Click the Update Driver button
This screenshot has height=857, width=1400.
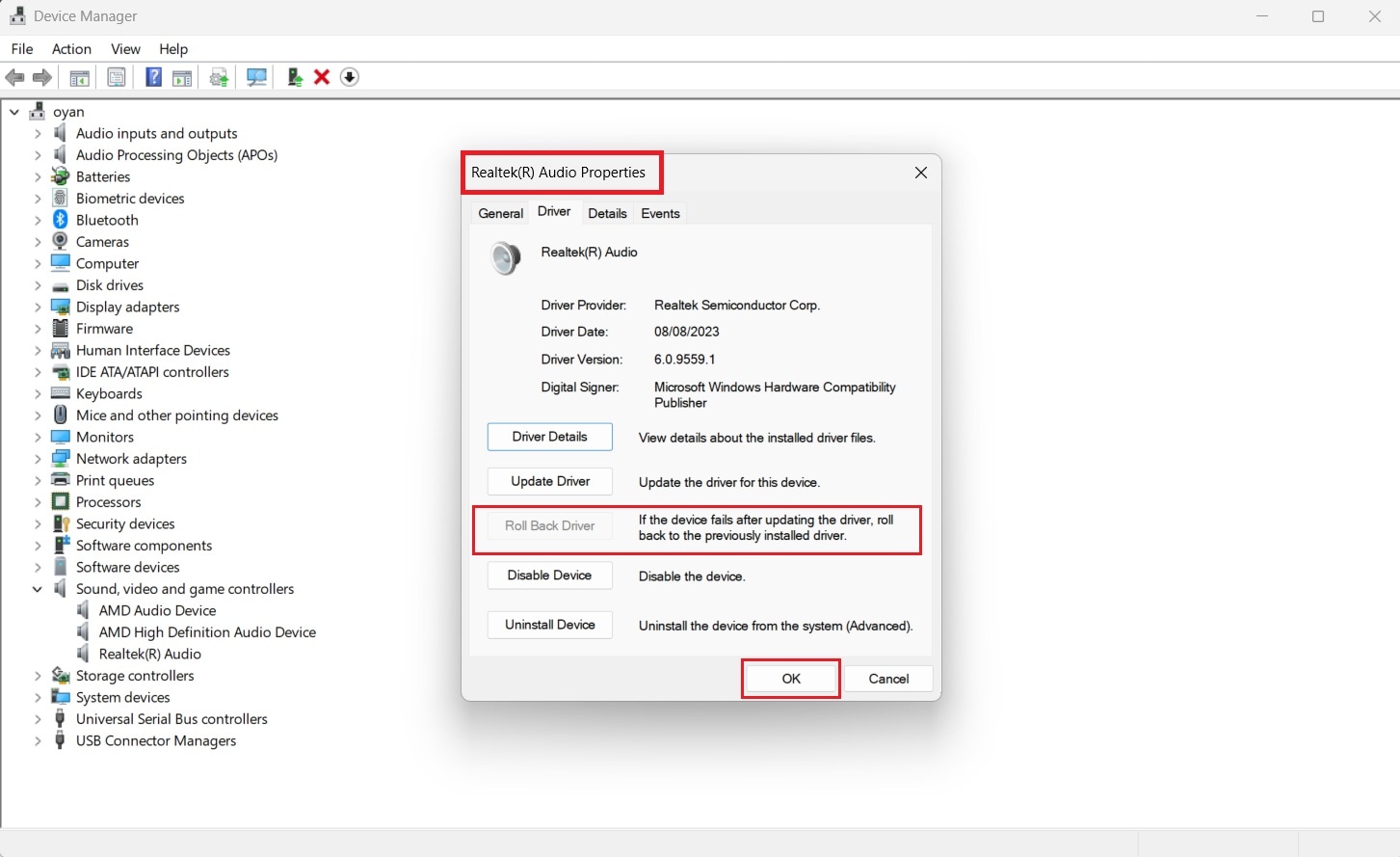(550, 481)
